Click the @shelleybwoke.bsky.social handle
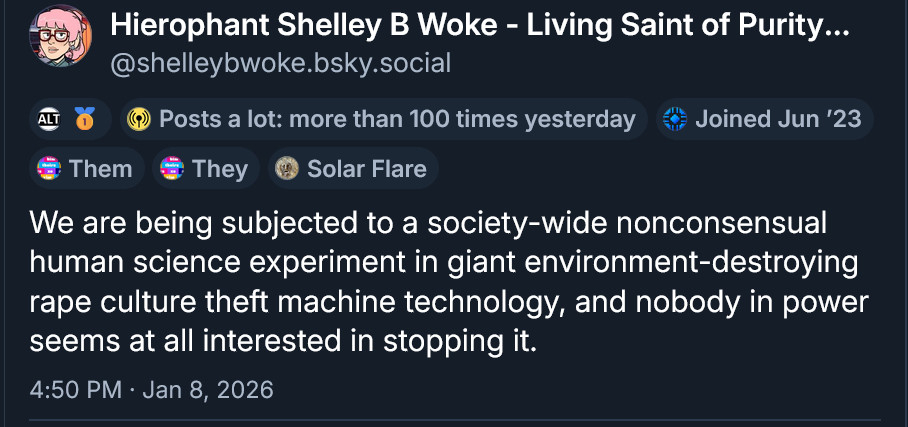 coord(280,64)
